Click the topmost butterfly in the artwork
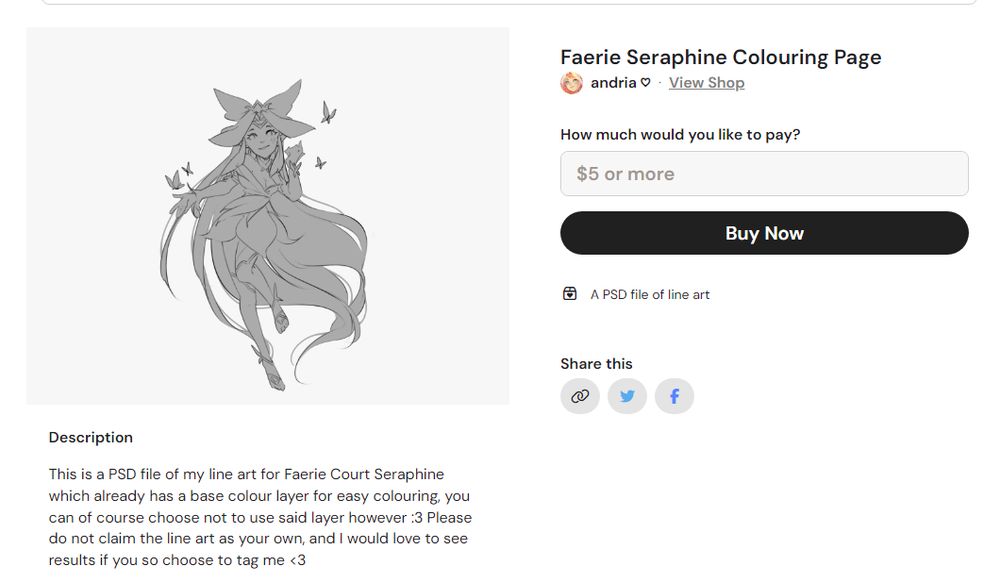 [x=327, y=113]
